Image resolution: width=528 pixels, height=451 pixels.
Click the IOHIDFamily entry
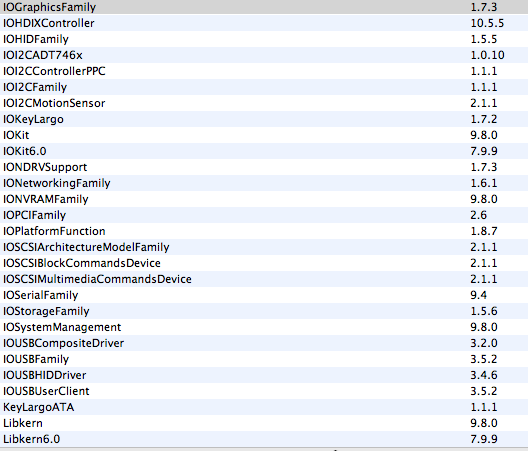(264, 39)
